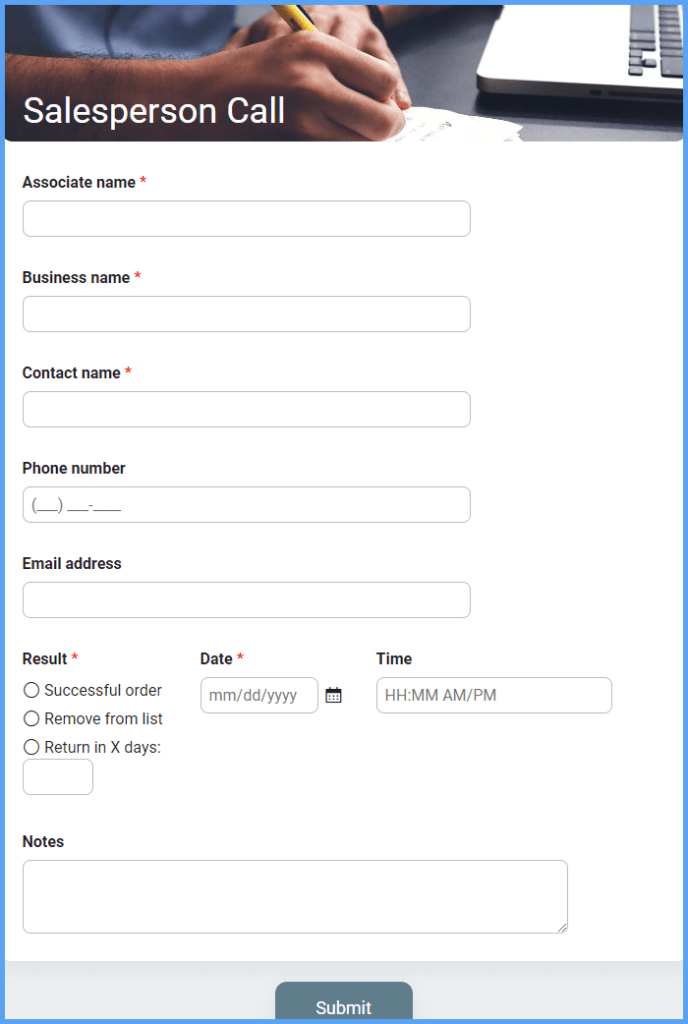
Task: Focus the Contact name input field
Action: pos(246,409)
